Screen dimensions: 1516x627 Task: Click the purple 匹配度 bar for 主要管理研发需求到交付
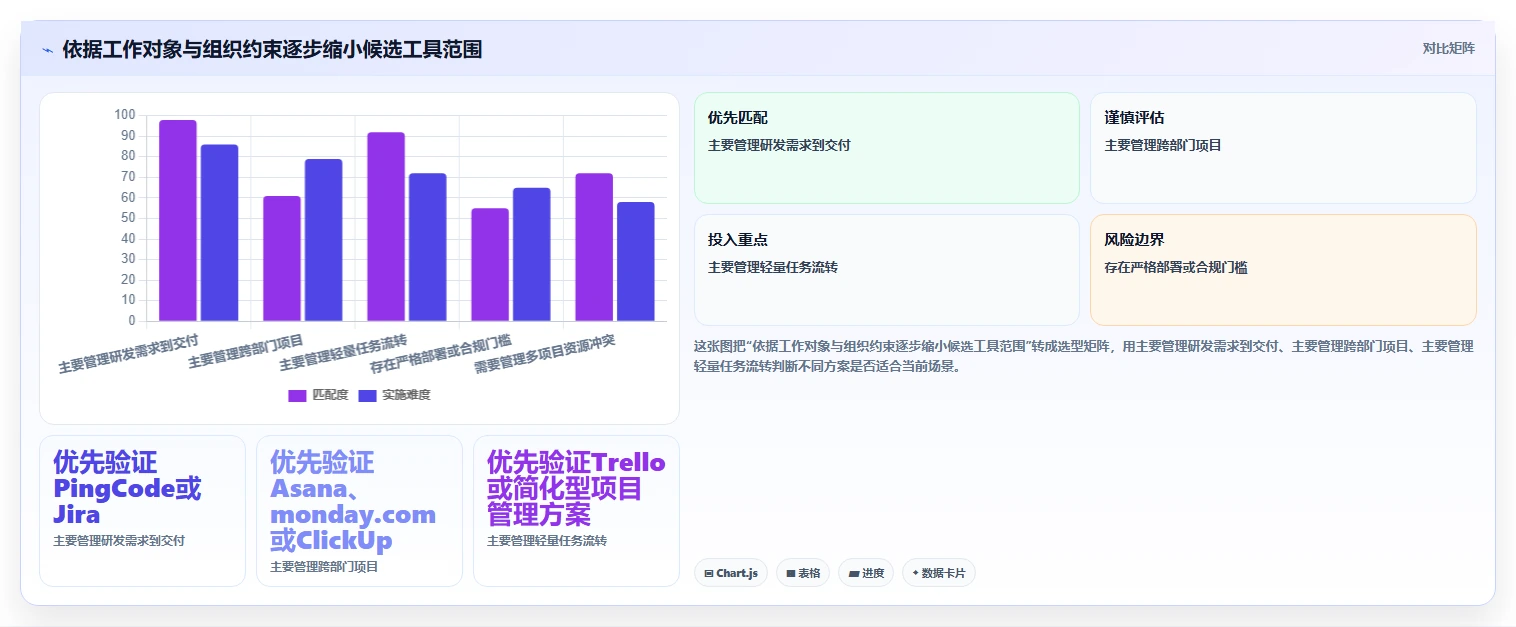click(x=178, y=220)
